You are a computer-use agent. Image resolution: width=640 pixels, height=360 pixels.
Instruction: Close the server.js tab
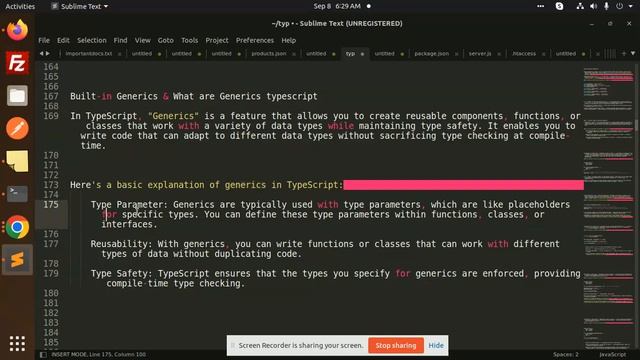499,54
